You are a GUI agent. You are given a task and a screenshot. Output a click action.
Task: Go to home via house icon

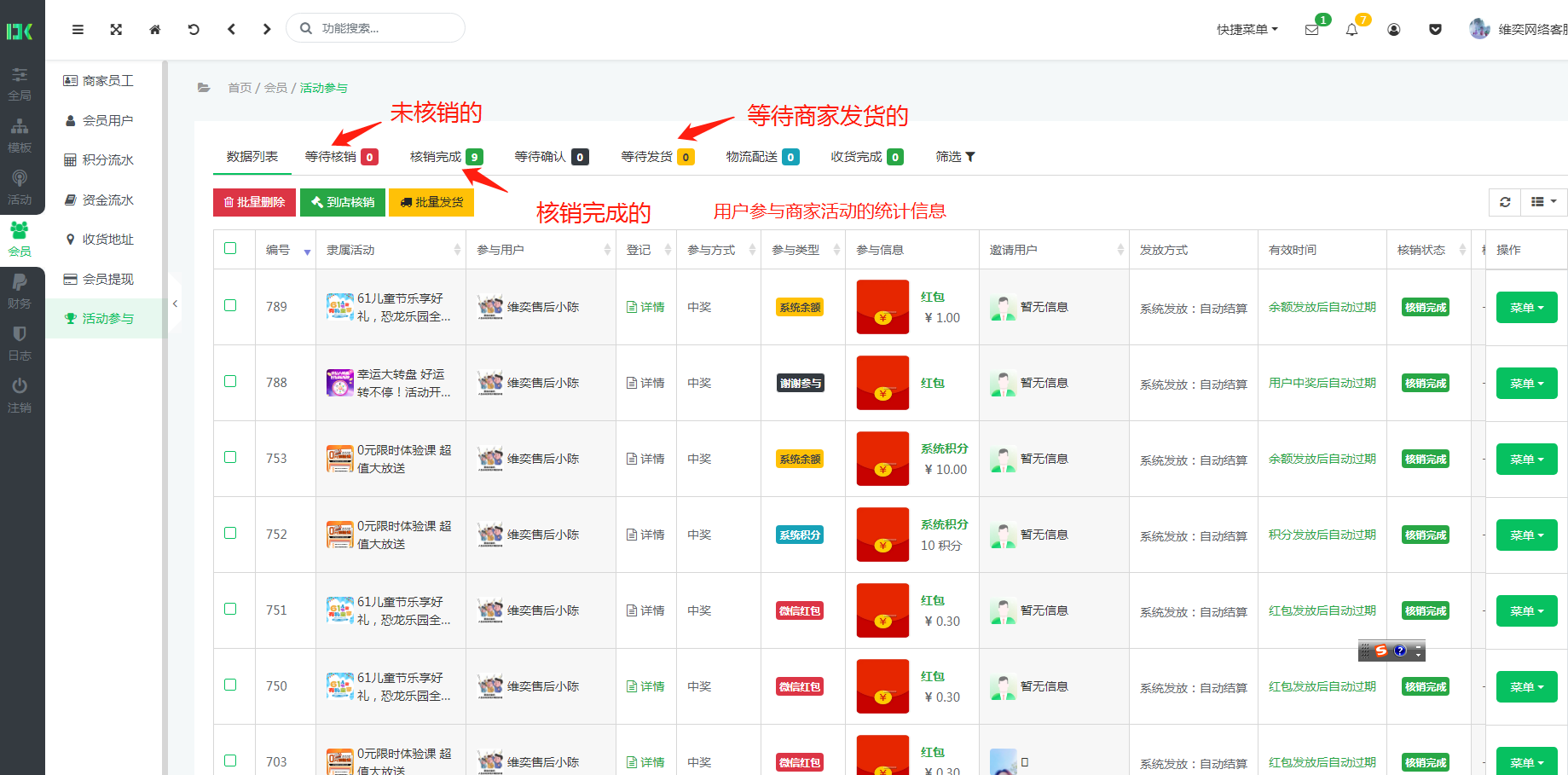155,29
